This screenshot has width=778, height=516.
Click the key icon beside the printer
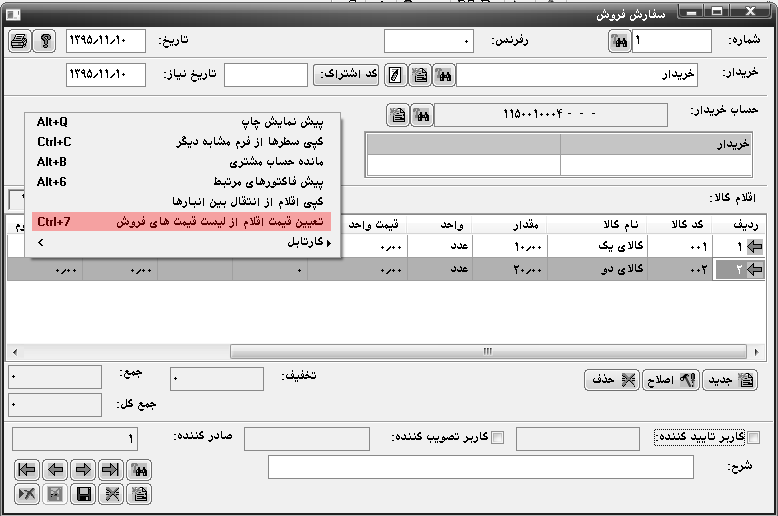(x=45, y=41)
